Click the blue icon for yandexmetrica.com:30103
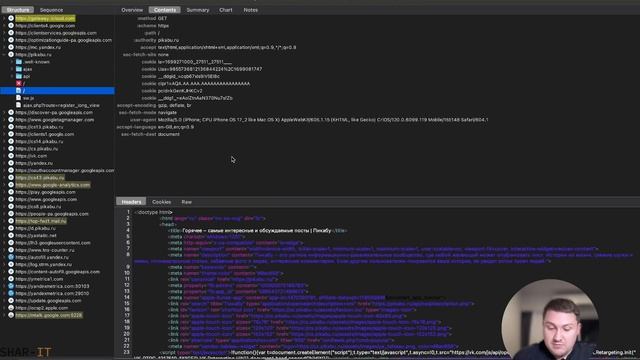Image resolution: width=640 pixels, height=360 pixels. [11, 286]
